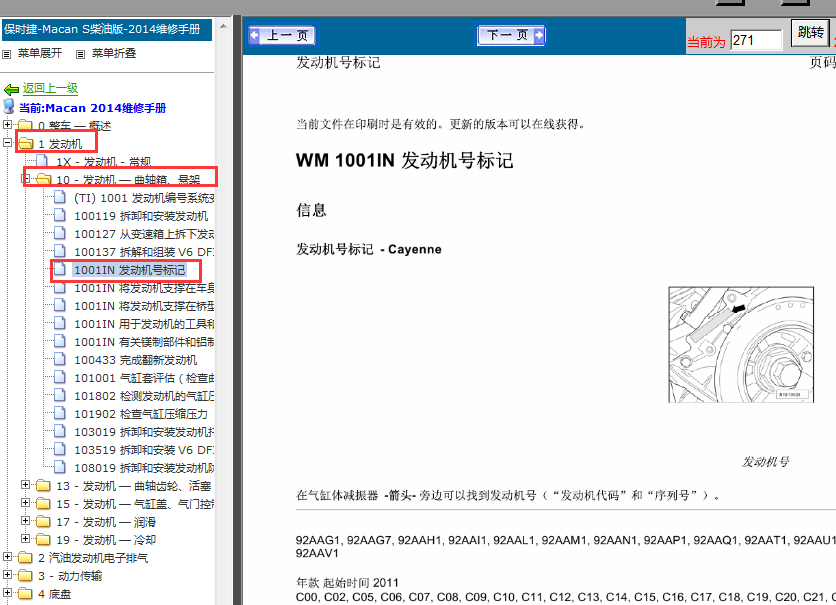Open 1001IN 有关镁制部件和铝制 document
The height and width of the screenshot is (605, 836).
tap(144, 342)
